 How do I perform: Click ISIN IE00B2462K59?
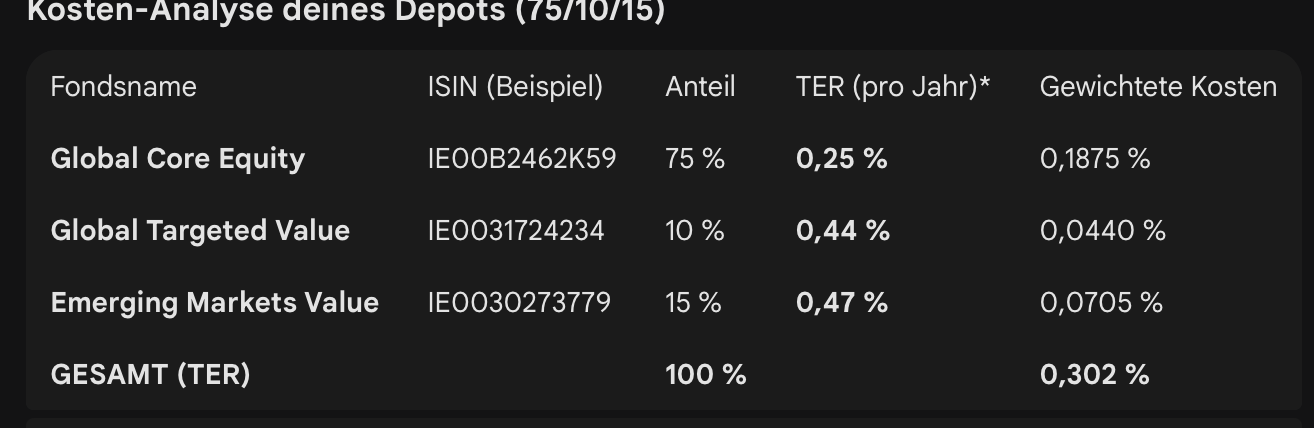pyautogui.click(x=522, y=159)
